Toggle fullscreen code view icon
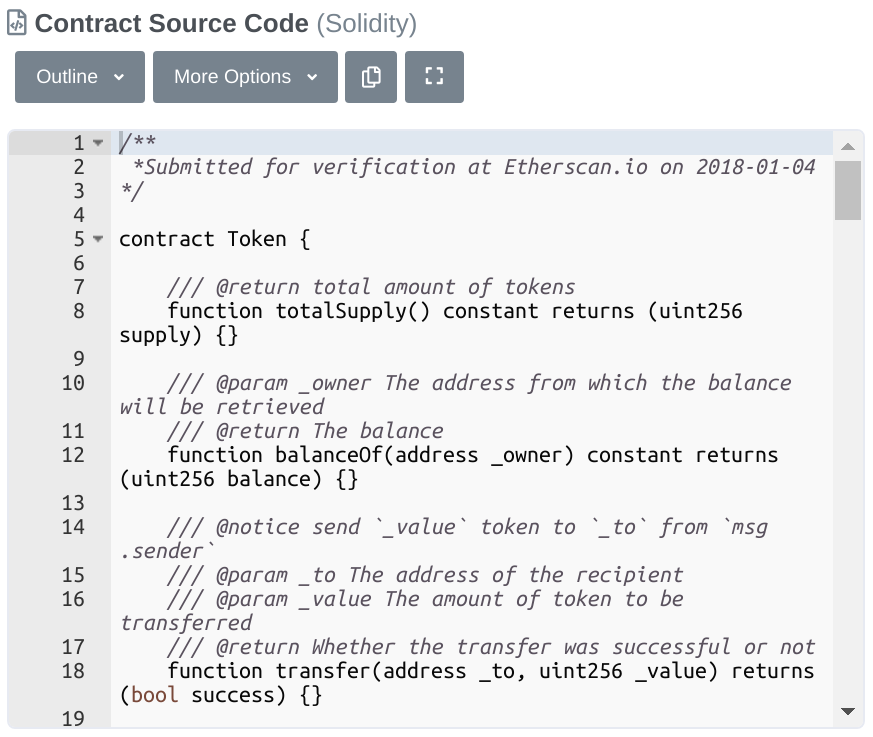 point(434,77)
